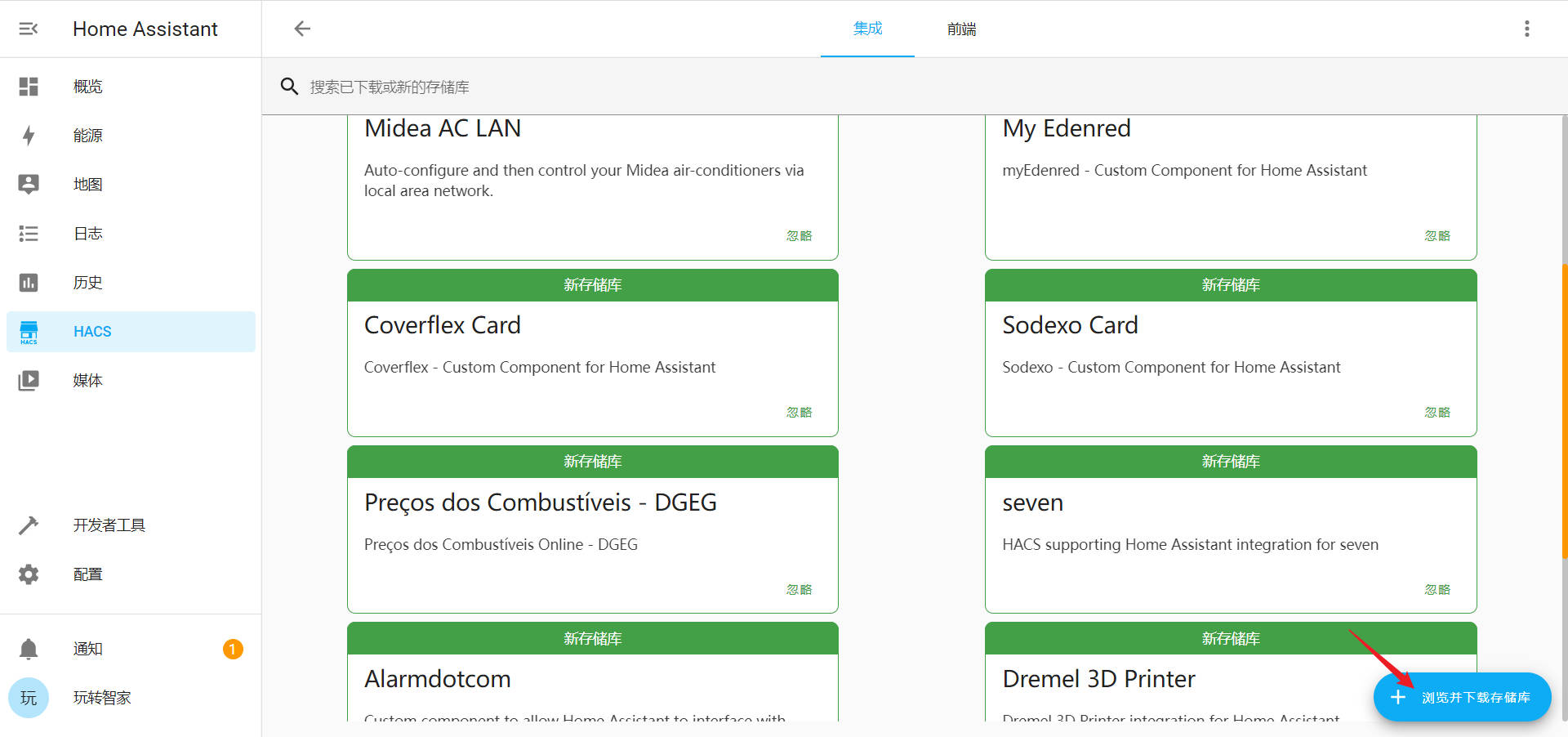Click the plus icon on 浏览并下载存储库
Viewport: 1568px width, 737px height.
click(1398, 697)
